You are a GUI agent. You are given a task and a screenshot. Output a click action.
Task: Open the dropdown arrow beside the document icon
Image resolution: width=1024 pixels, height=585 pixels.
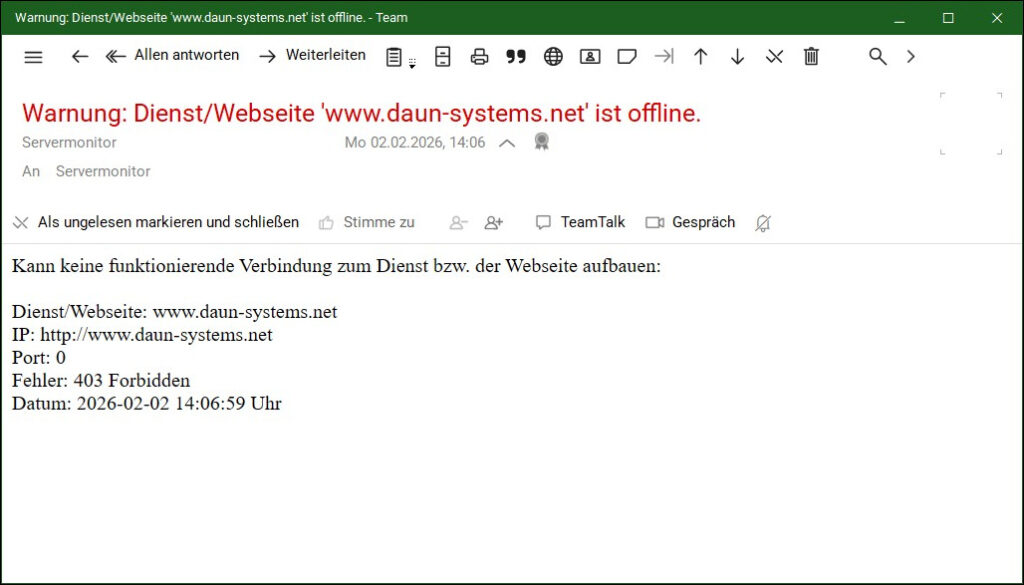410,62
